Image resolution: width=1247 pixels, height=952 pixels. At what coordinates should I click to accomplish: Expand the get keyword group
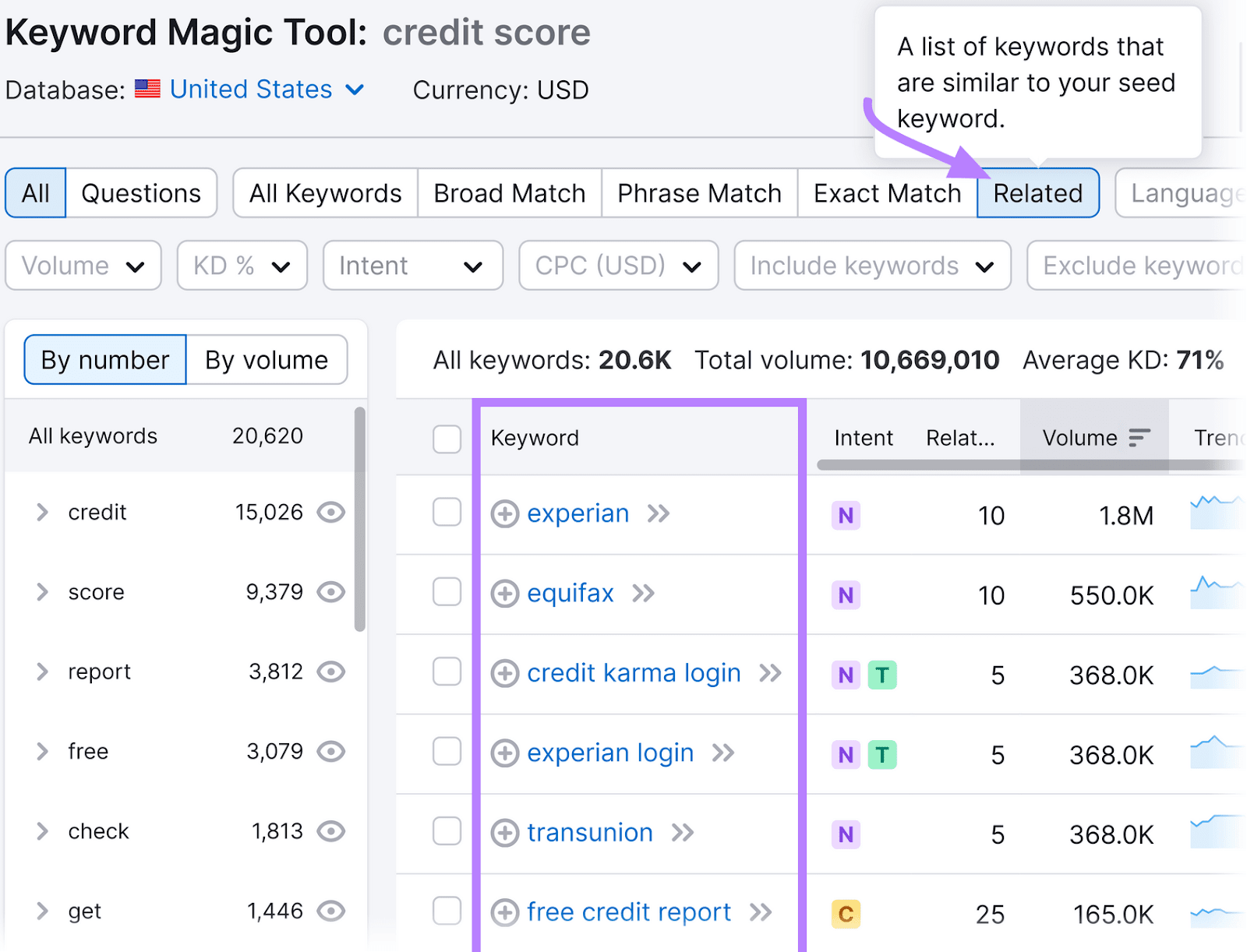[42, 911]
